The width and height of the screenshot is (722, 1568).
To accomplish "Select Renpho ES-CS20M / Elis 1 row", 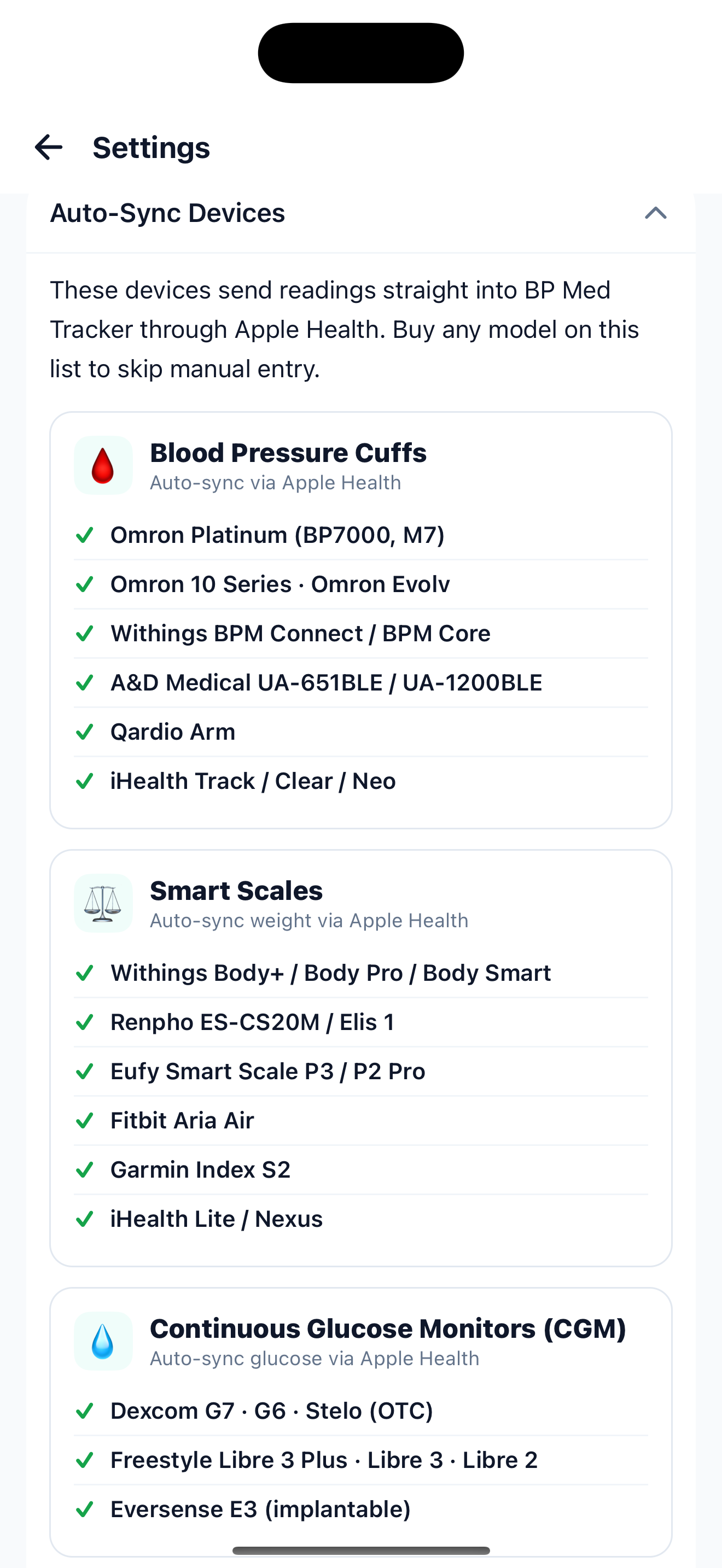I will coord(360,1022).
